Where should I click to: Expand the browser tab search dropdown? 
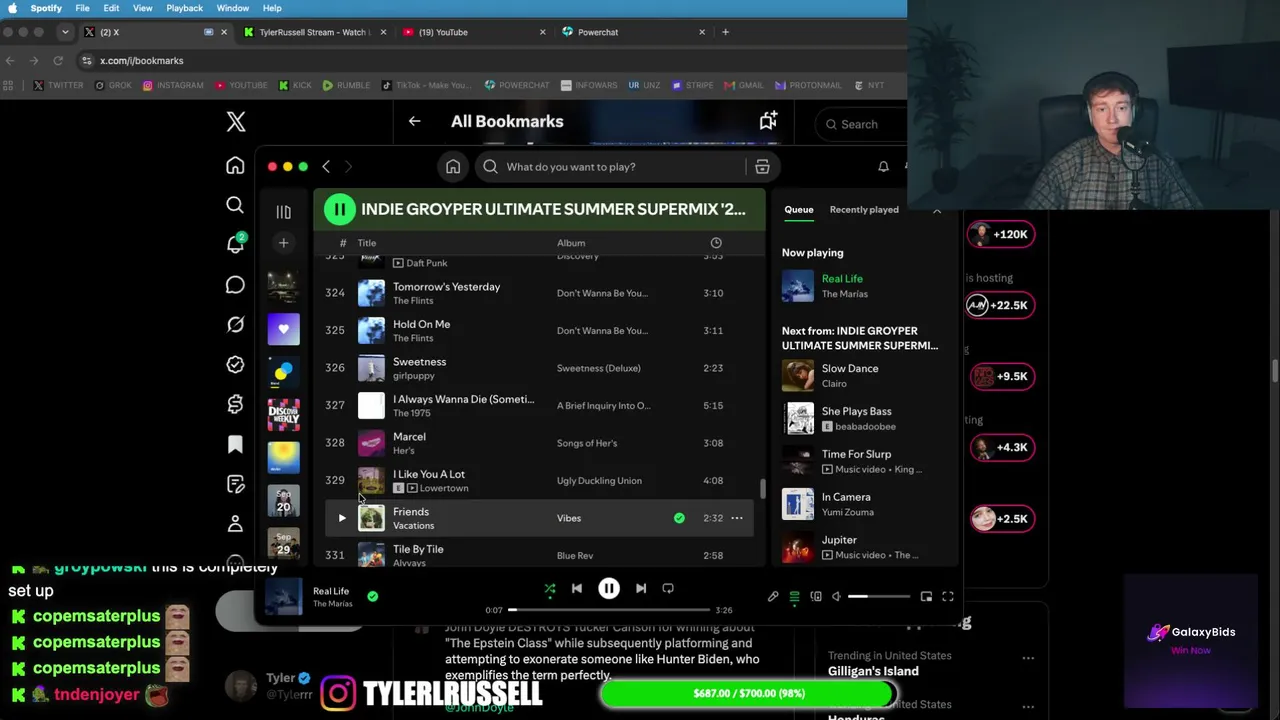(65, 32)
